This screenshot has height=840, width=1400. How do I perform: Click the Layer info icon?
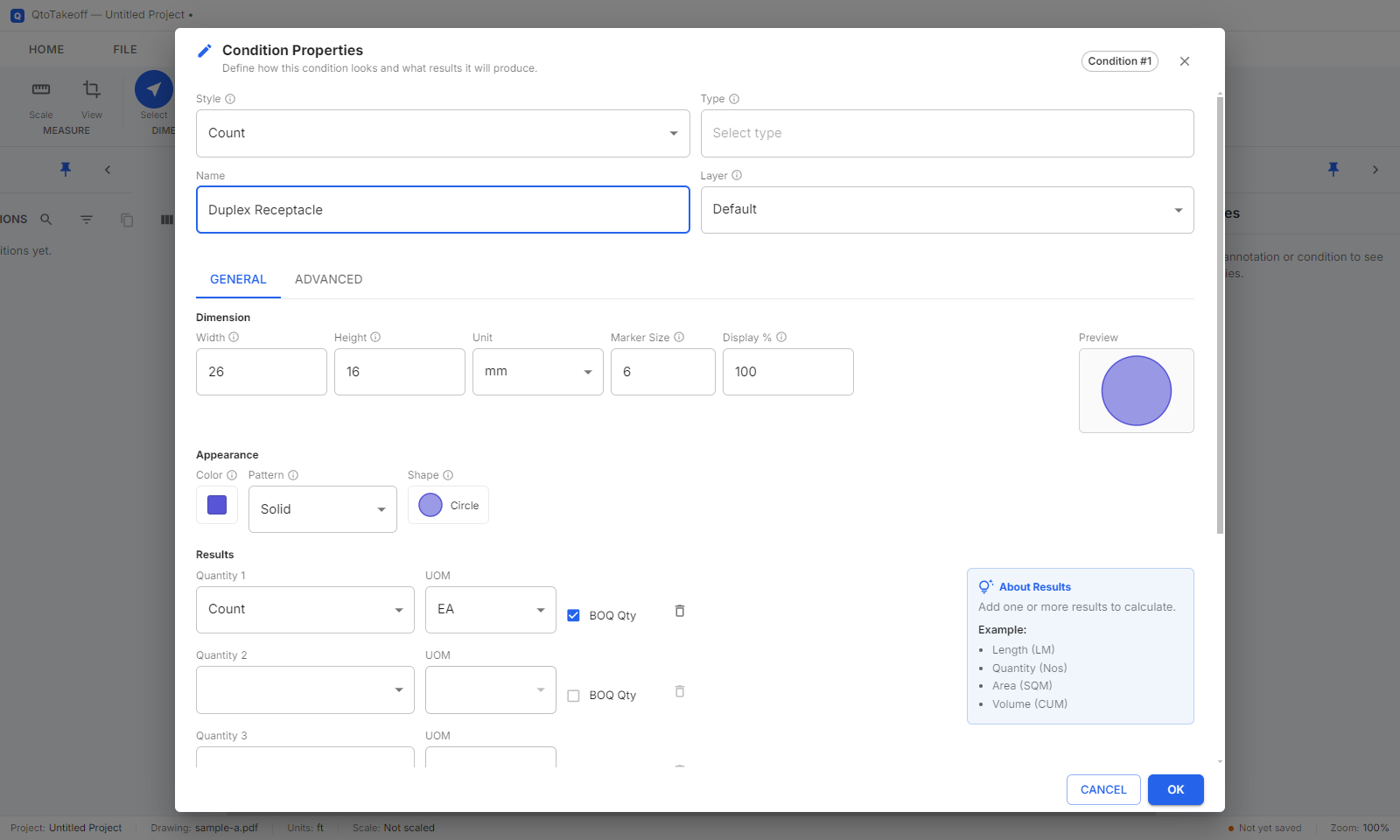point(737,175)
